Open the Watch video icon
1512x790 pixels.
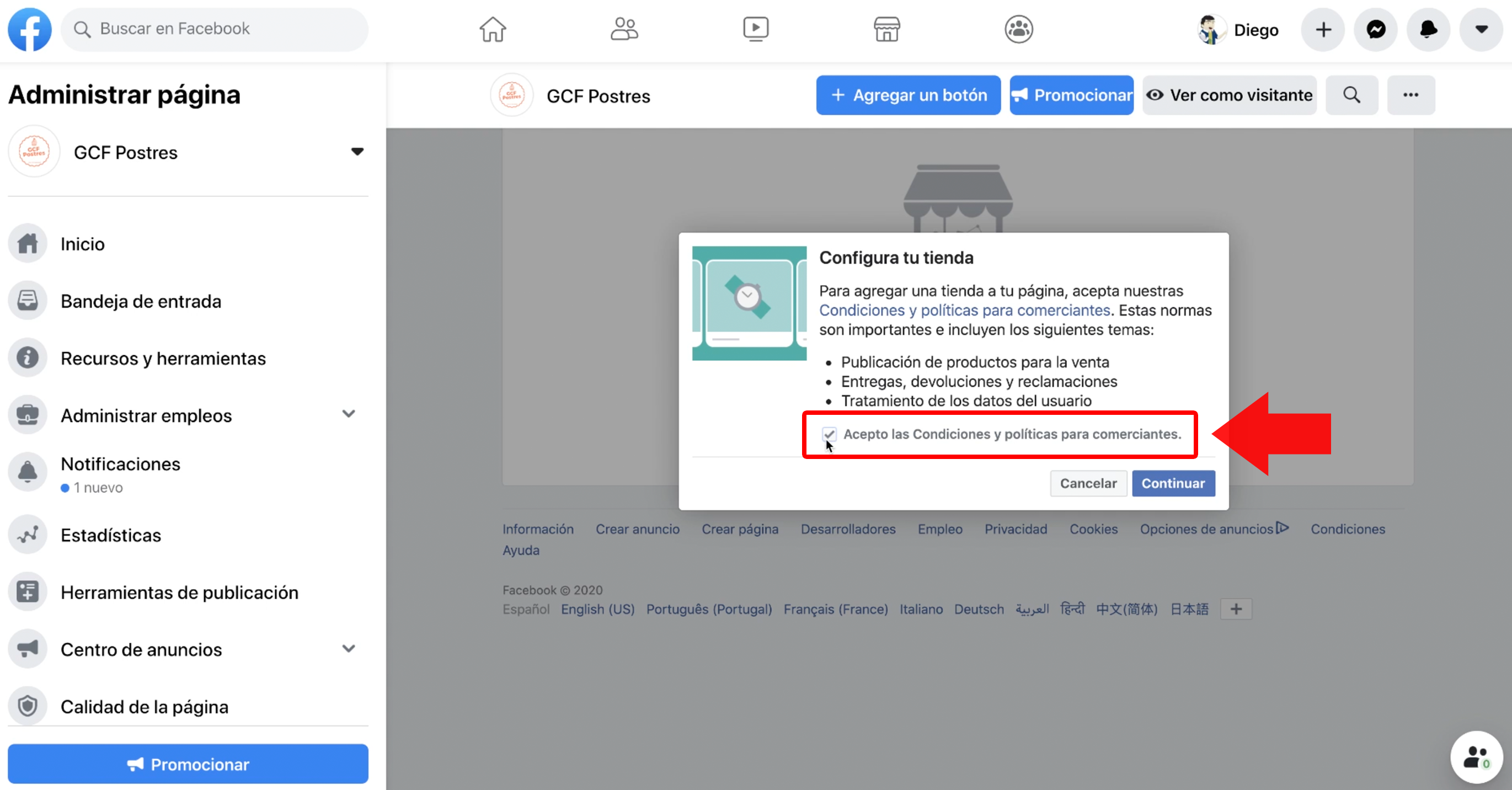(755, 29)
